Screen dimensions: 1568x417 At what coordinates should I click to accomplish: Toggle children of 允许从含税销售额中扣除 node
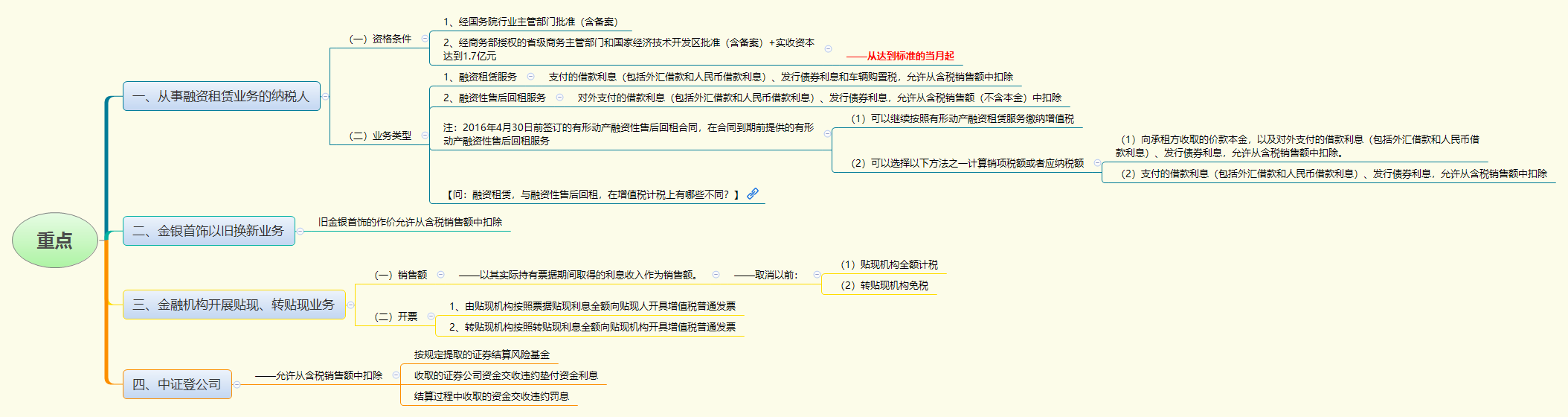point(396,375)
